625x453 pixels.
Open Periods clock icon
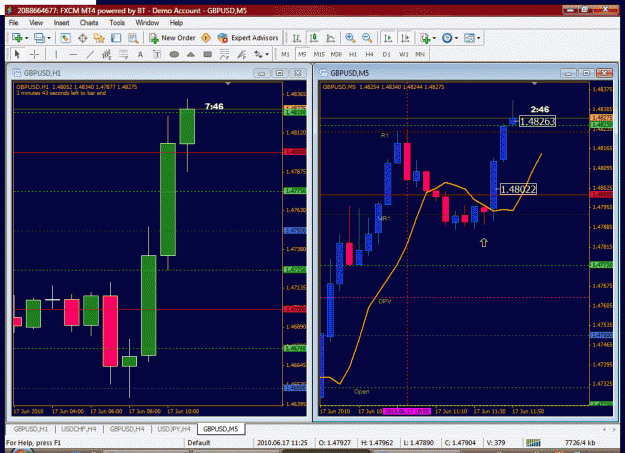447,38
